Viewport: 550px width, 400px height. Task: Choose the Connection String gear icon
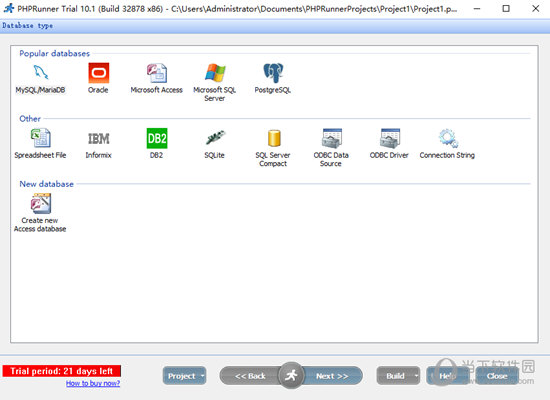pyautogui.click(x=448, y=138)
